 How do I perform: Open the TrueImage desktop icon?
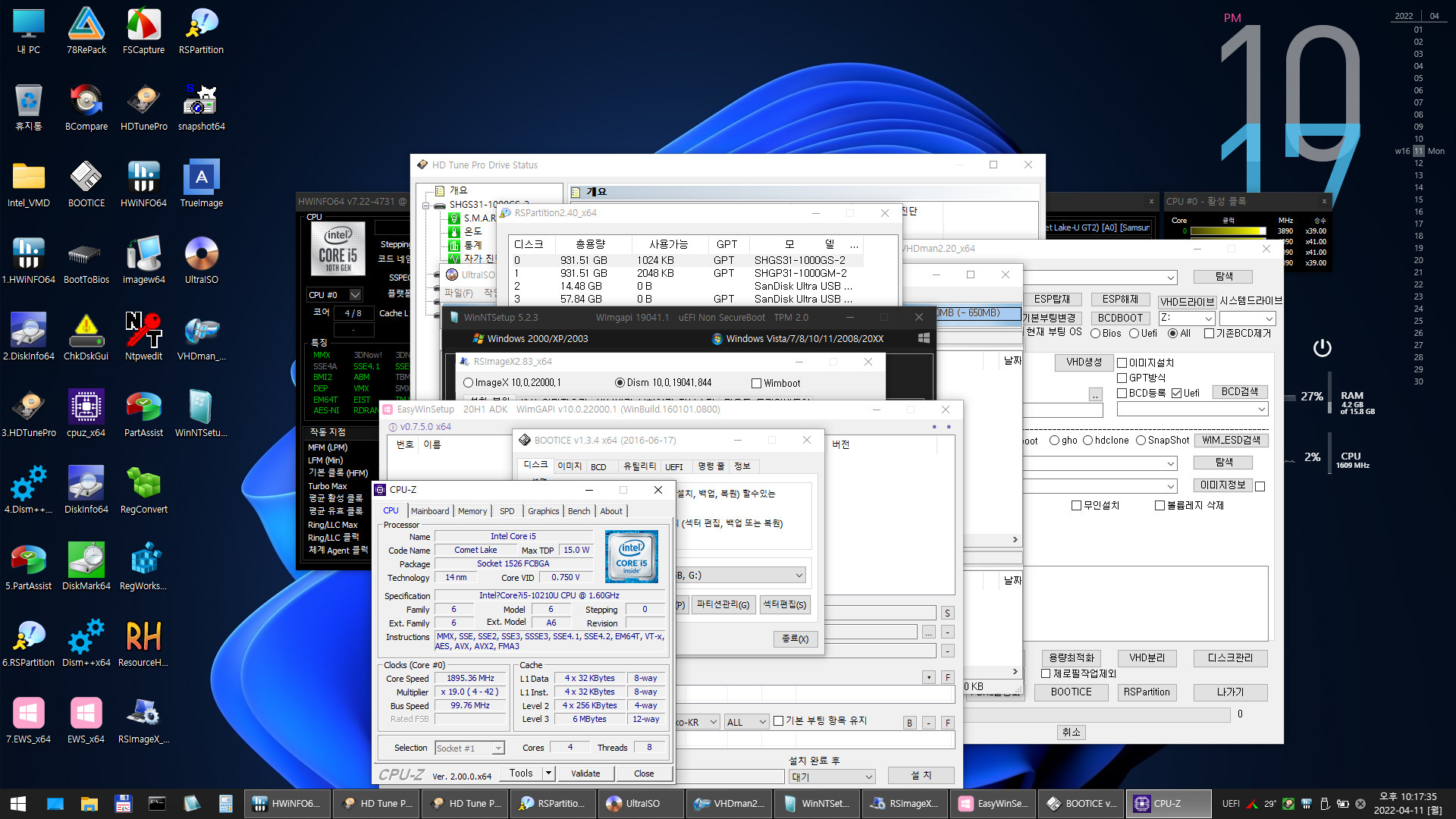tap(201, 184)
